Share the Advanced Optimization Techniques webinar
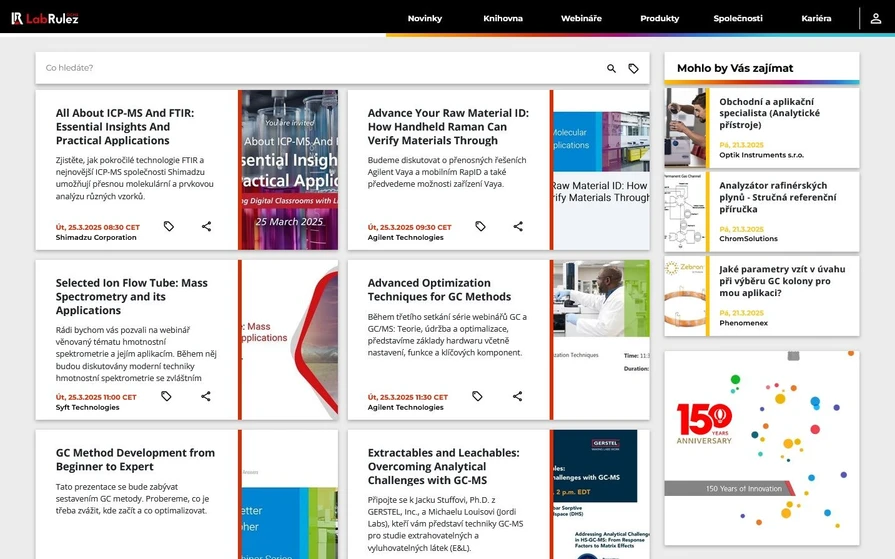895x559 pixels. 517,397
